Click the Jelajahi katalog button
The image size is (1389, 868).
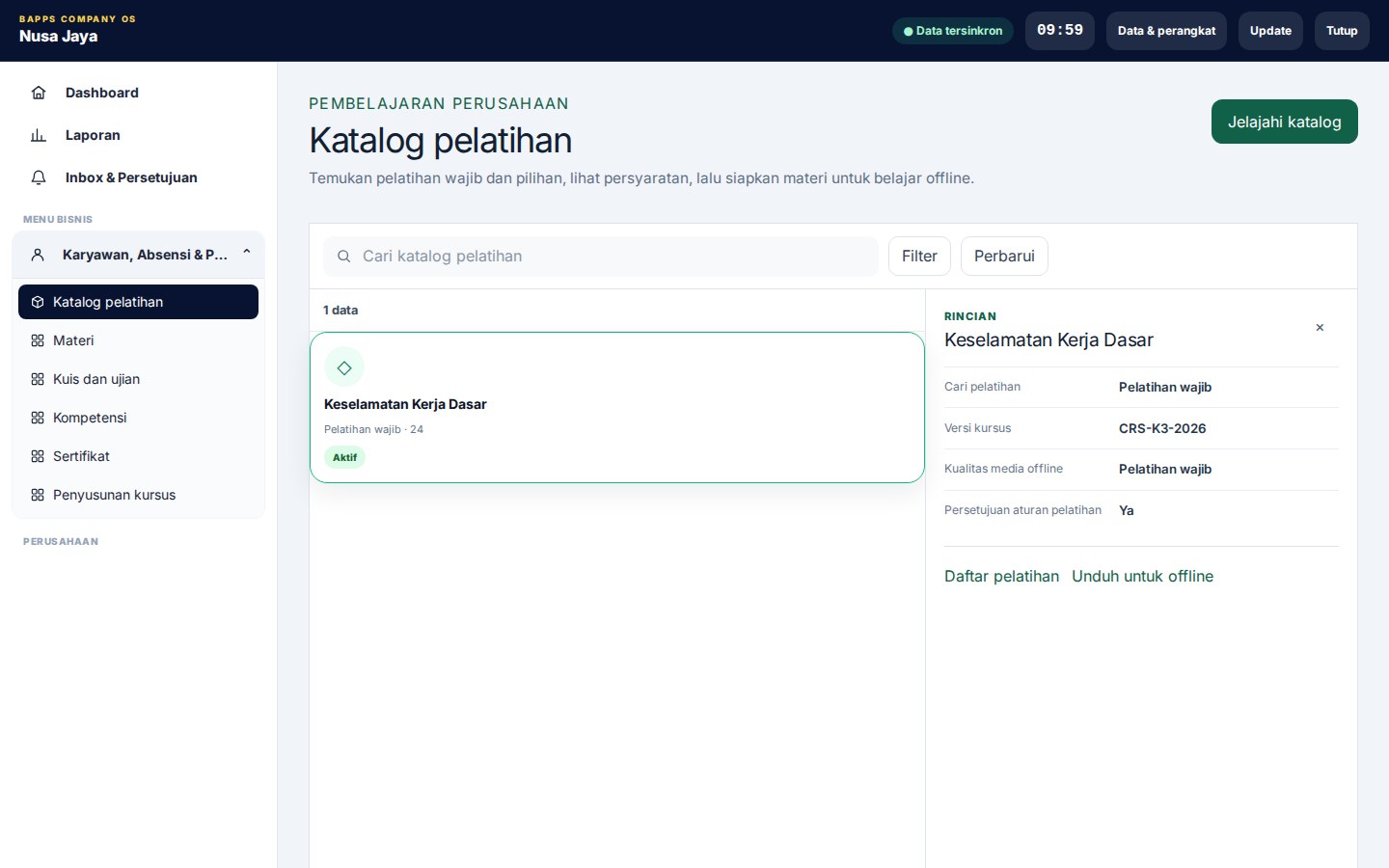coord(1284,122)
